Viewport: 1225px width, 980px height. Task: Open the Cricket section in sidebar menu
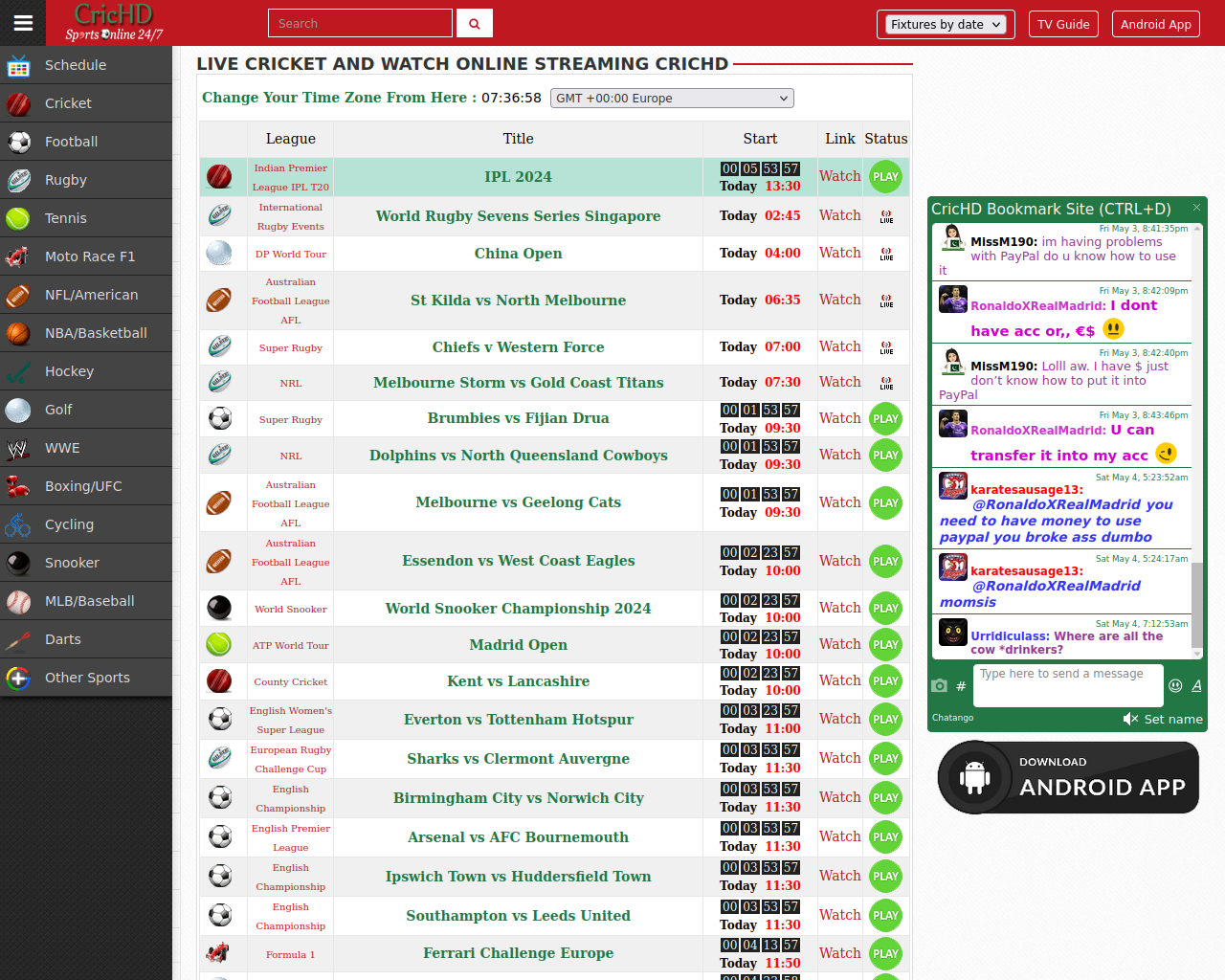[x=86, y=103]
